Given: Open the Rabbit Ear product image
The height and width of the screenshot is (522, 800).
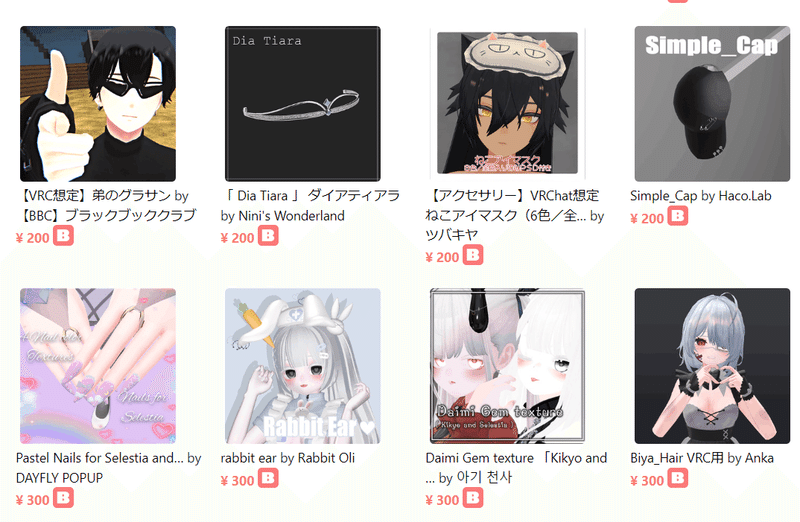Looking at the screenshot, I should (303, 366).
